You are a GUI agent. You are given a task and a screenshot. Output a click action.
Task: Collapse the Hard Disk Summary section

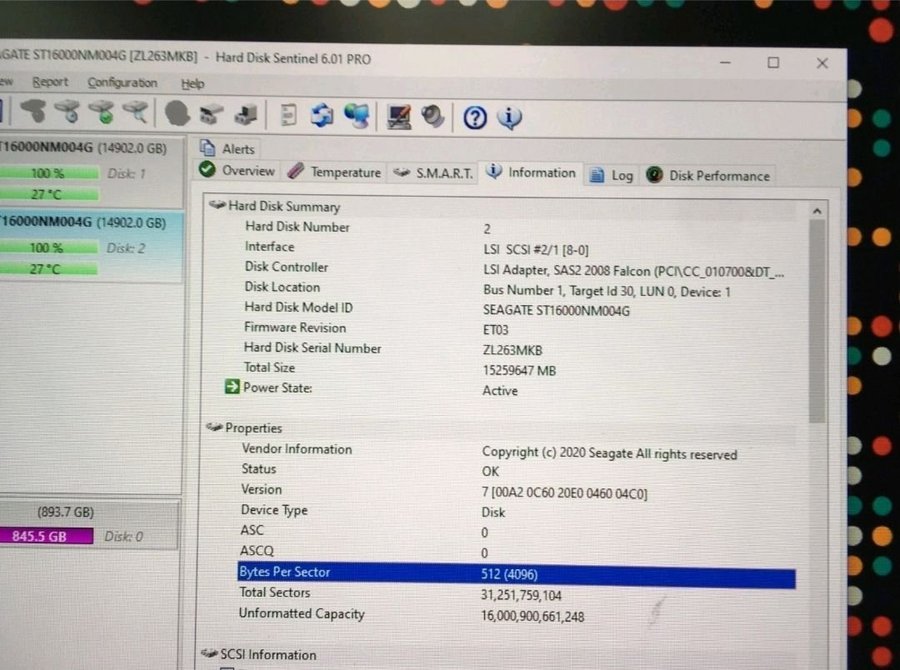tap(215, 206)
